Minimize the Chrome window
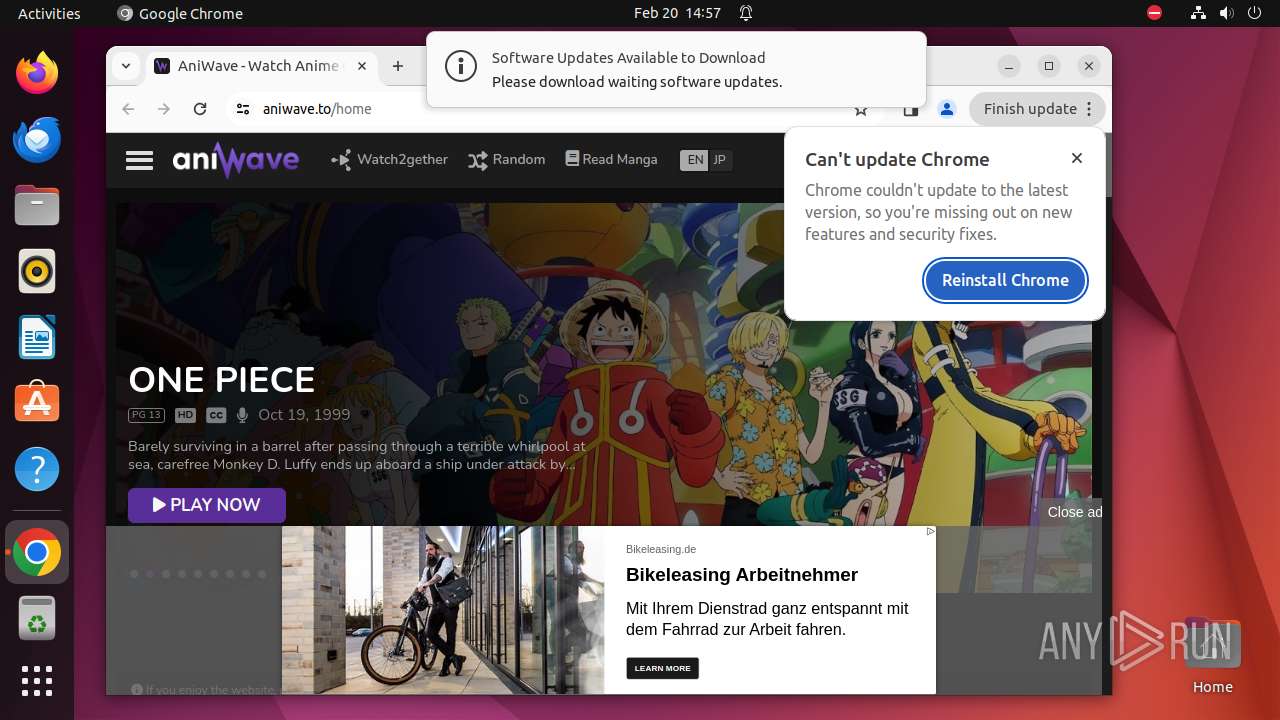This screenshot has width=1280, height=720. [1009, 66]
